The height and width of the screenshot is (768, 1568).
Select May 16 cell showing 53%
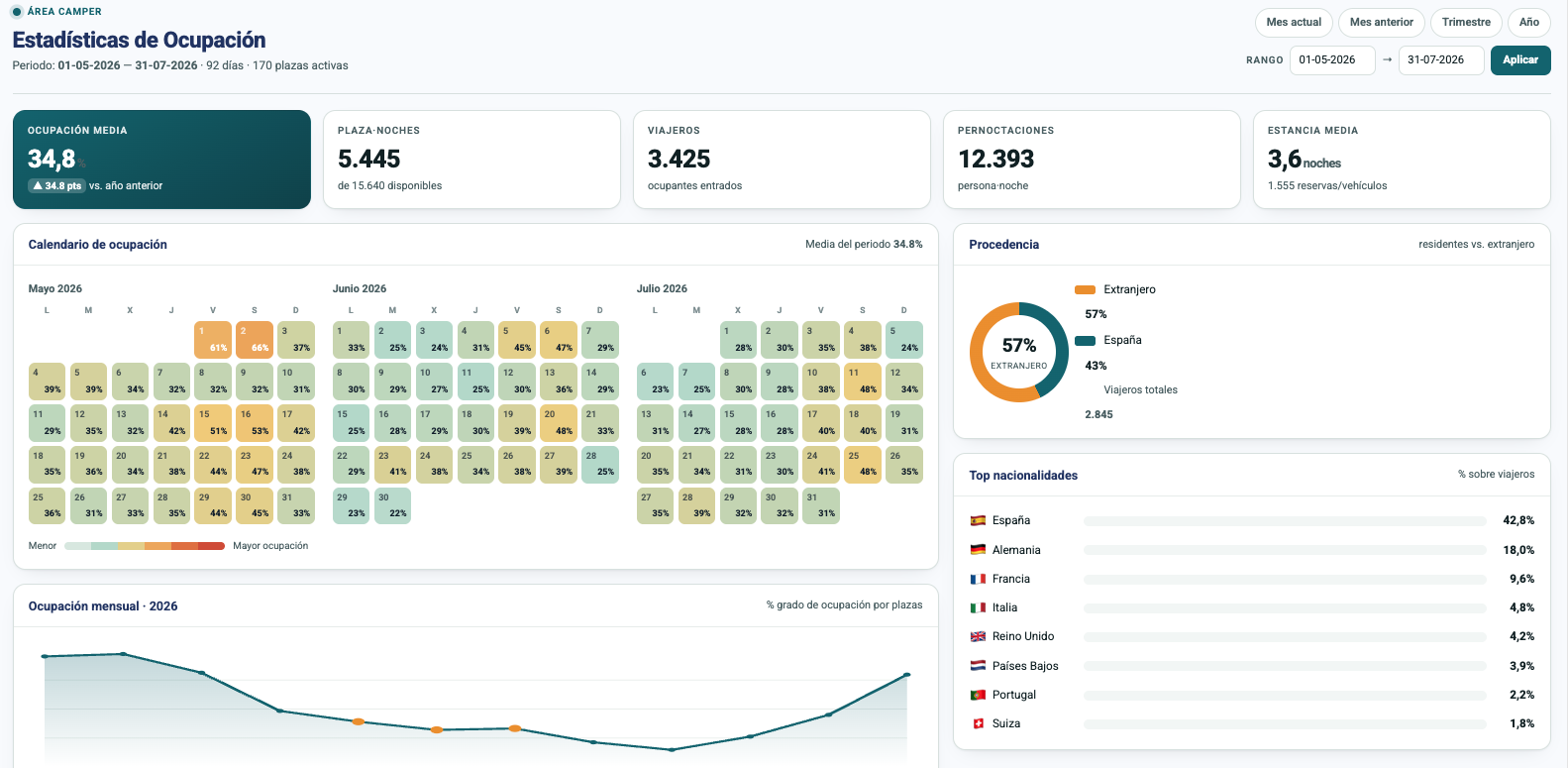[x=255, y=423]
